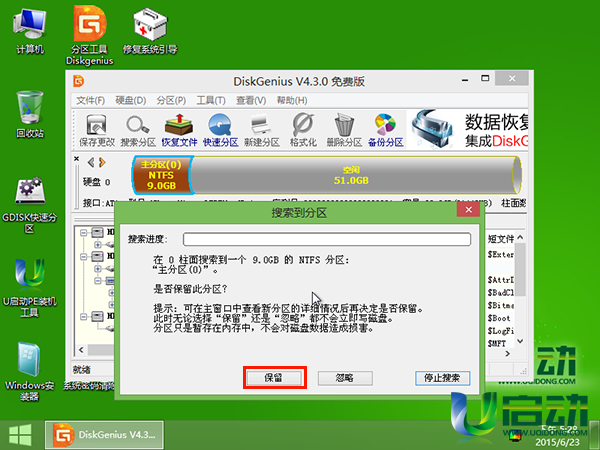Click the 忽略 (Ignore) button
600x450 pixels.
pos(345,378)
